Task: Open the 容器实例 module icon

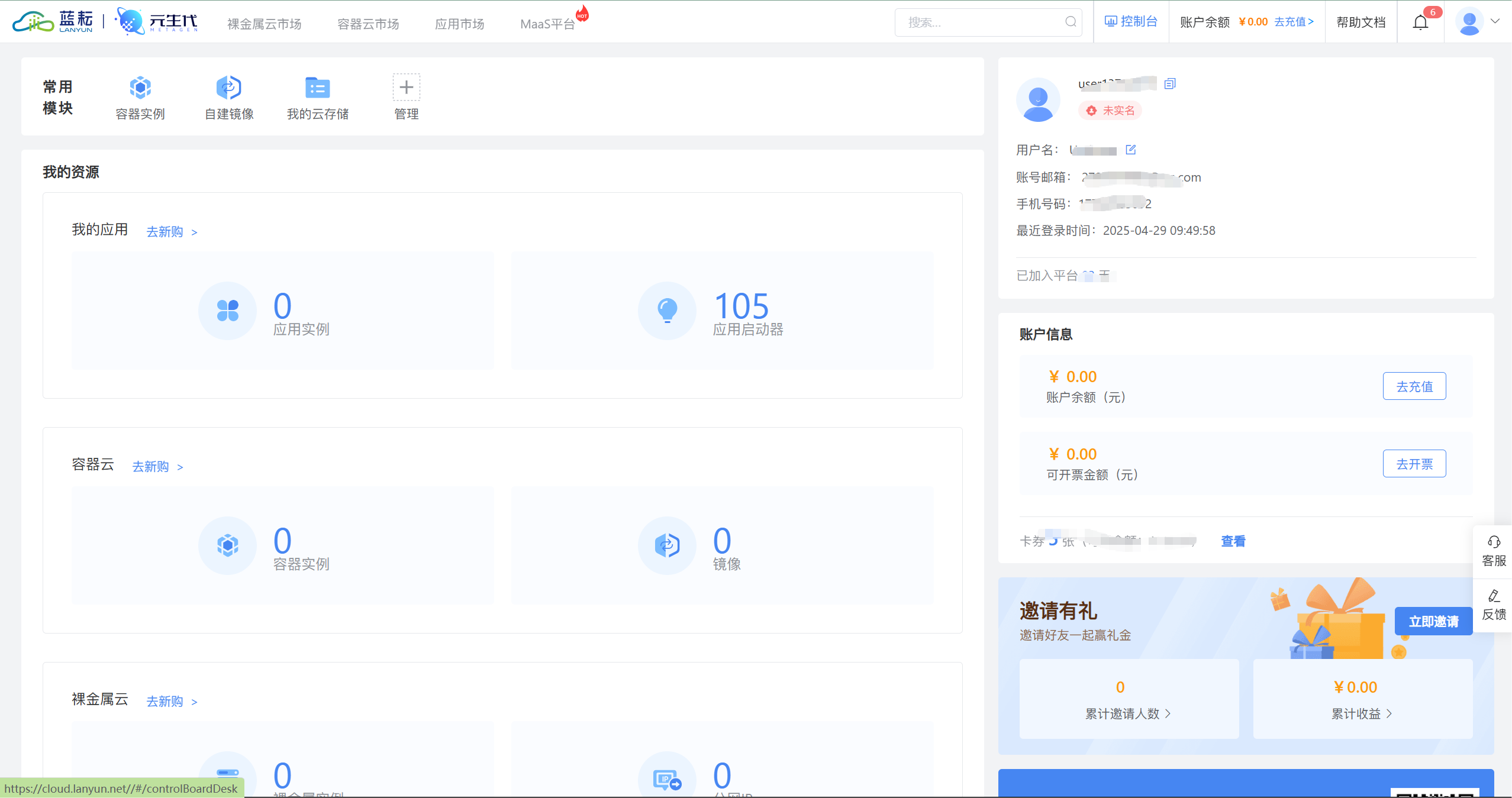Action: (140, 88)
